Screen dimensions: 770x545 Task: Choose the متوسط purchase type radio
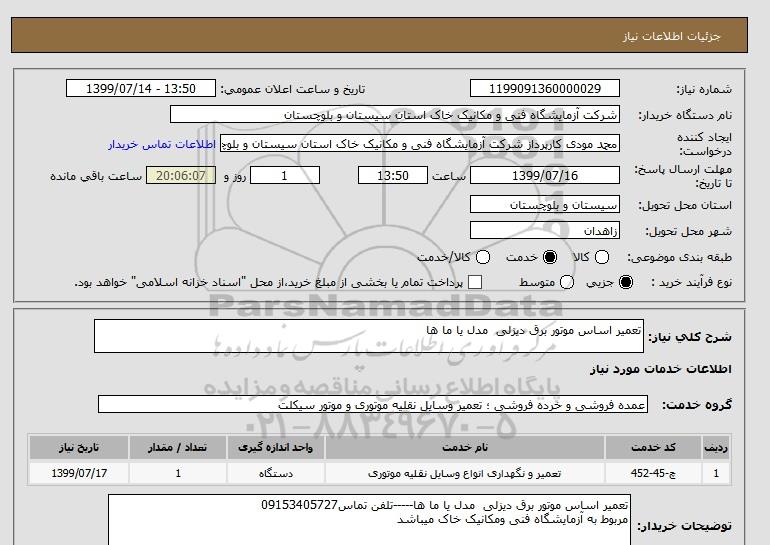point(567,282)
